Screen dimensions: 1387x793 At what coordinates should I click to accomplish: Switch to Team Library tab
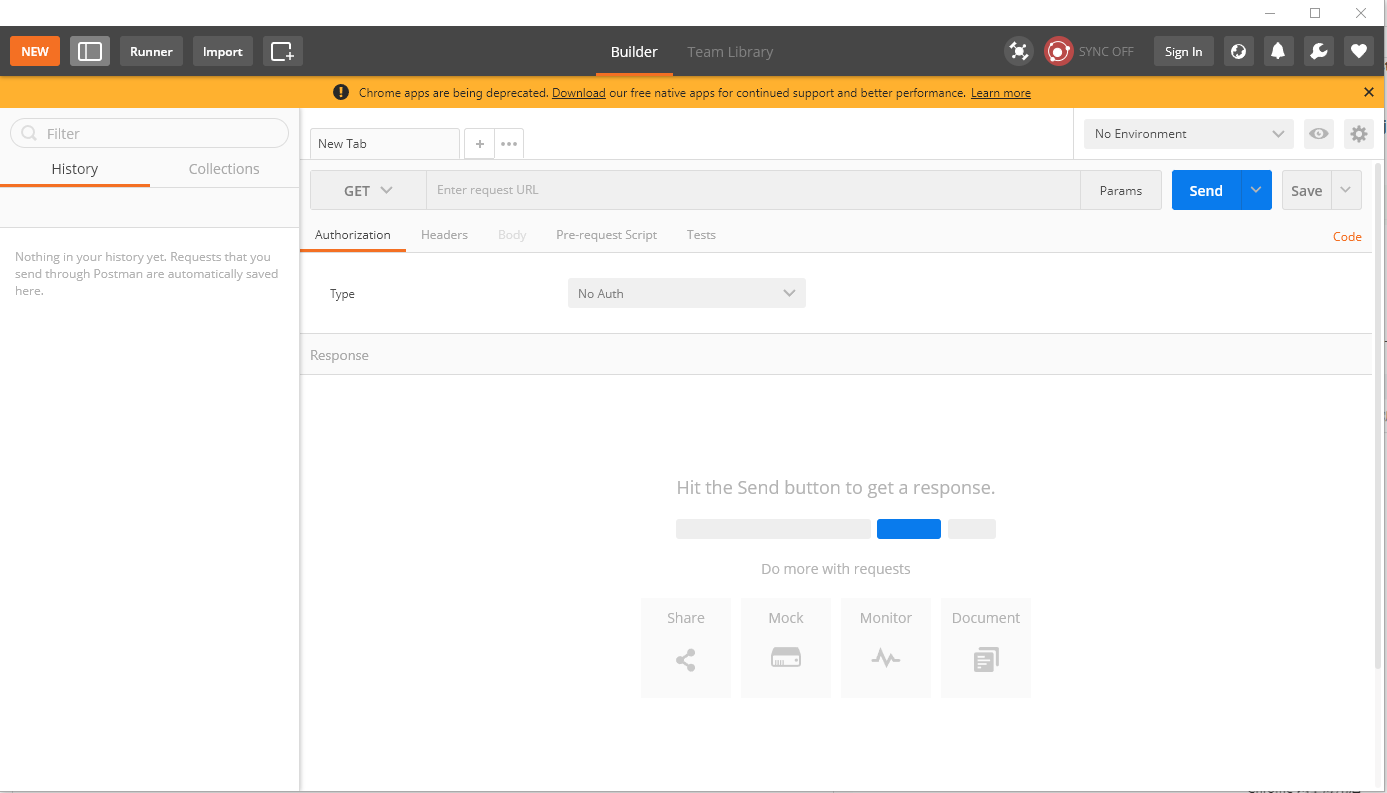point(730,52)
